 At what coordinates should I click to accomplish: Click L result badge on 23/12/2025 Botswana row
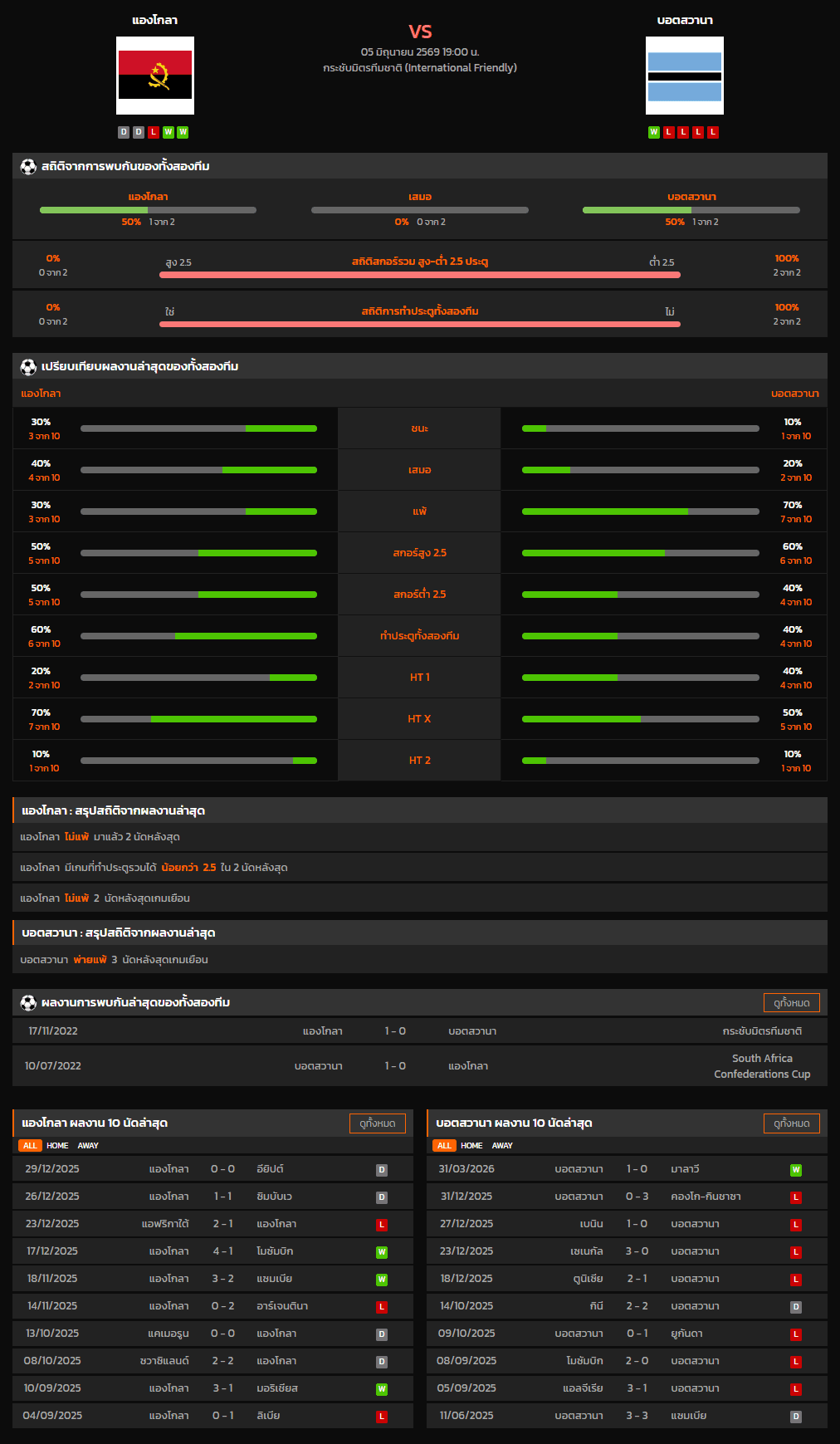click(x=796, y=1252)
